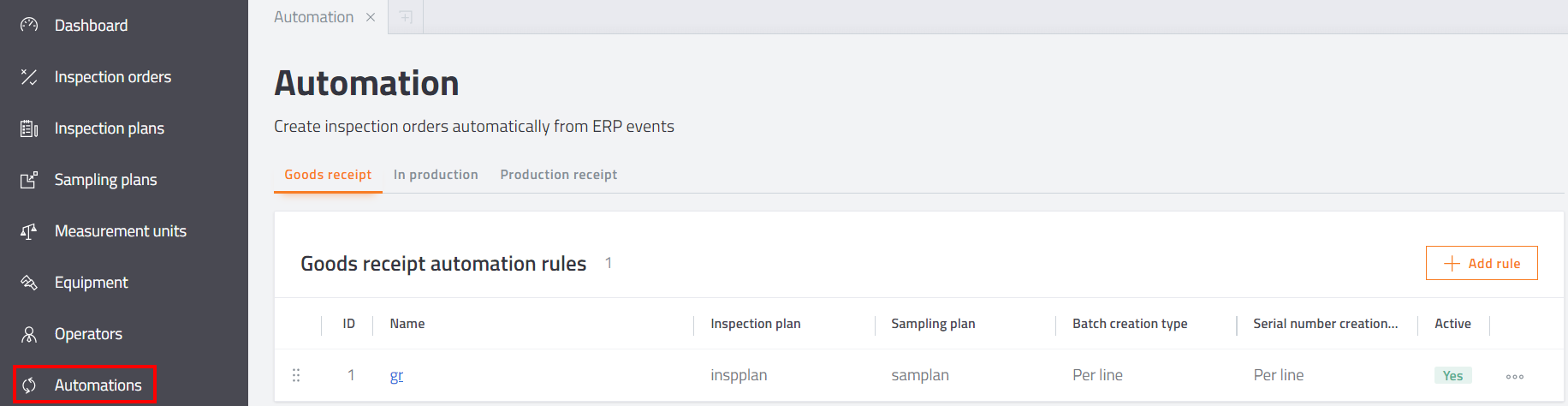
Task: Open the three-dot menu for rule gr
Action: (x=1515, y=376)
